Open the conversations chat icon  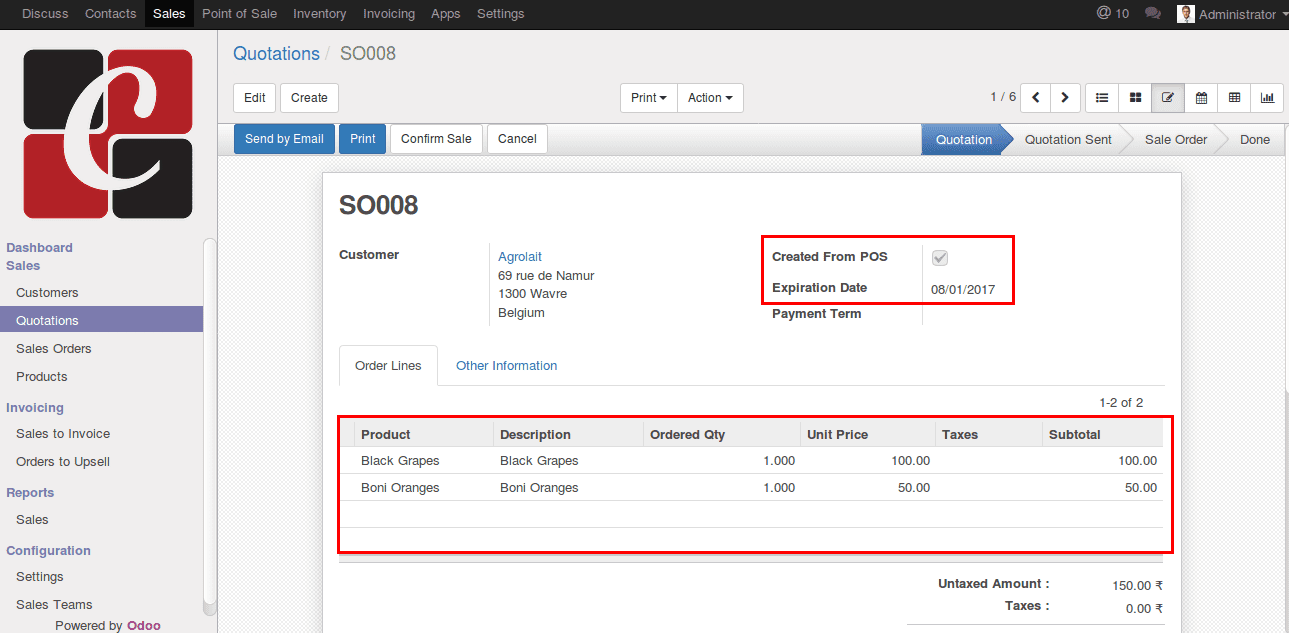coord(1152,14)
